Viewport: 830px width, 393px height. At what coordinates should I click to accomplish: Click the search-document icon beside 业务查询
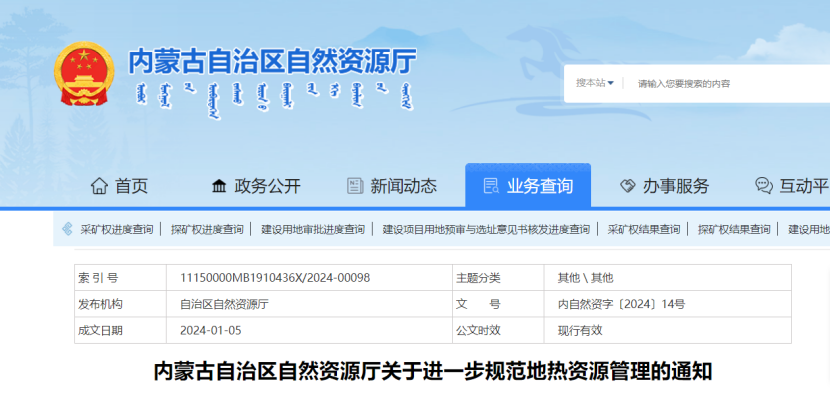491,186
